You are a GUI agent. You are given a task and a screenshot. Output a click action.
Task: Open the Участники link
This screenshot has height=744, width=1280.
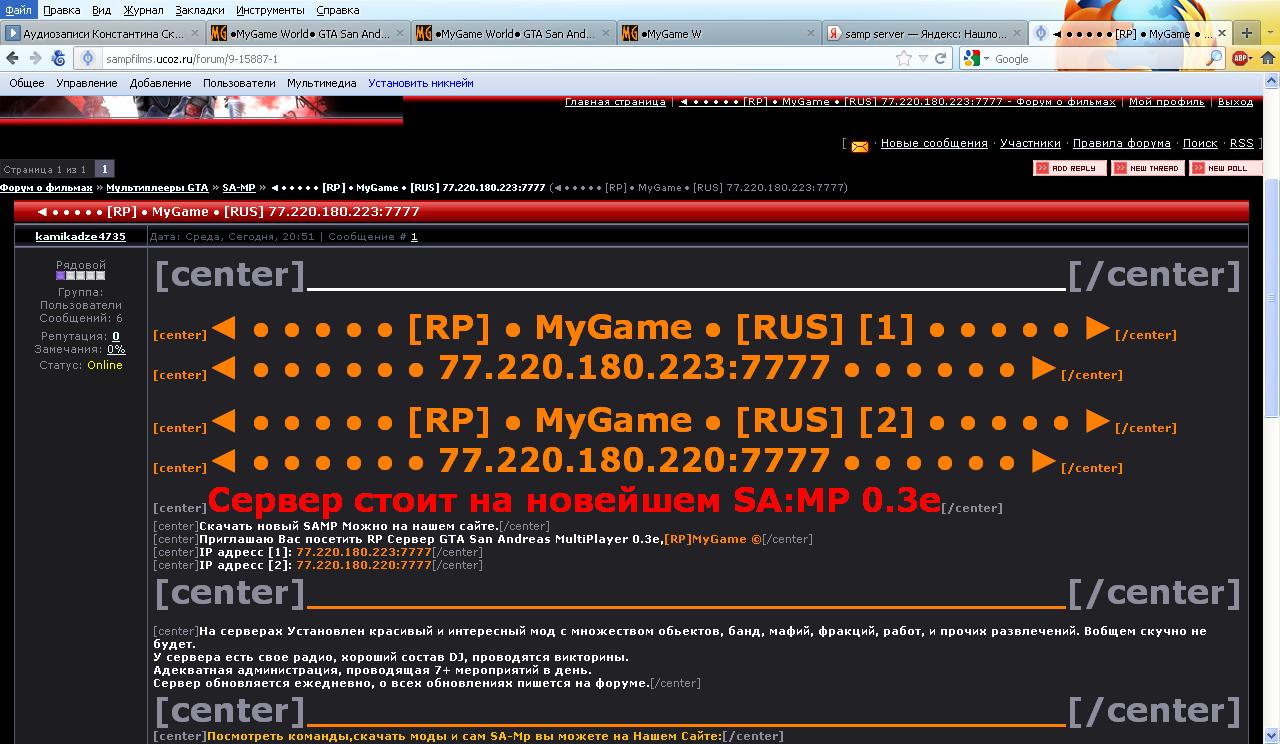(x=1030, y=143)
